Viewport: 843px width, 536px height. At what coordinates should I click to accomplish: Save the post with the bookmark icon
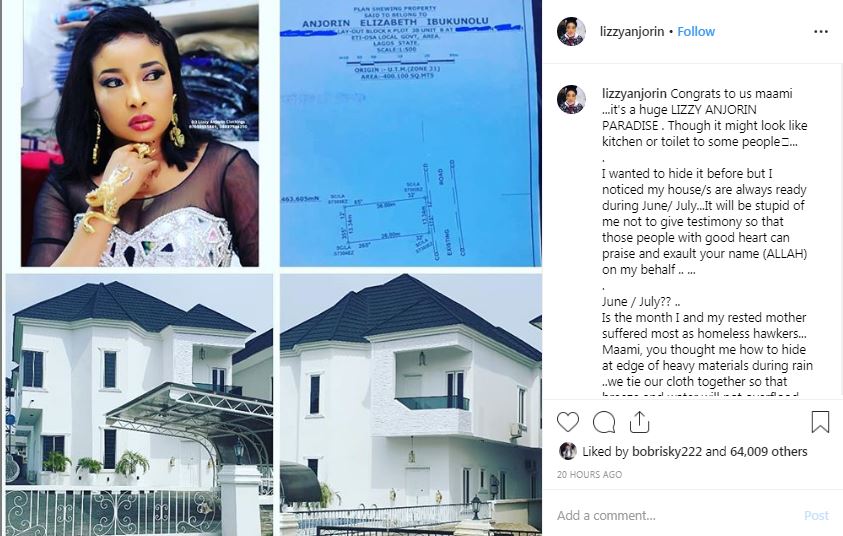tap(820, 422)
